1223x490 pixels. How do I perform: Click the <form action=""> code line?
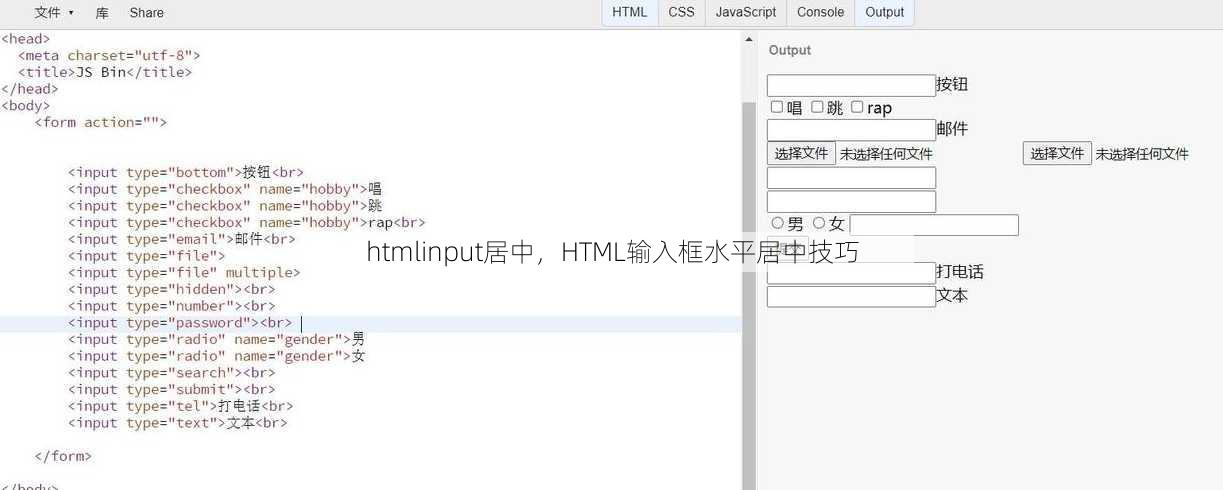pyautogui.click(x=100, y=122)
